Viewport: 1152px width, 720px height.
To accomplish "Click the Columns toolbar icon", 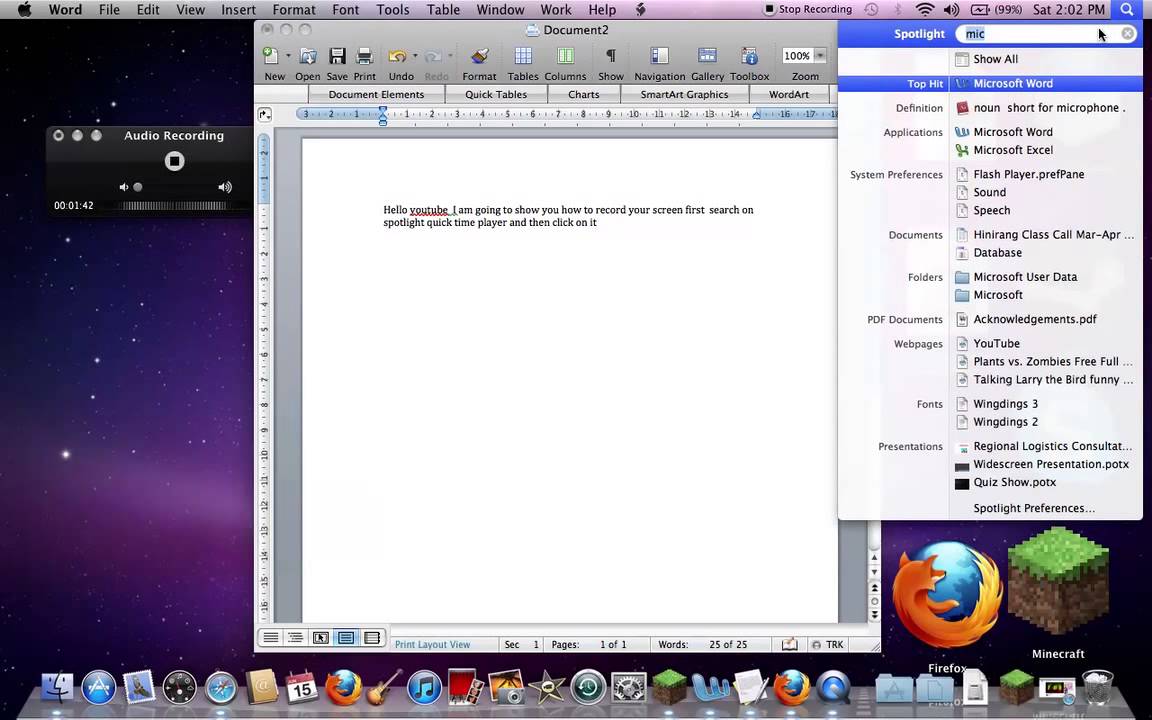I will click(x=565, y=57).
